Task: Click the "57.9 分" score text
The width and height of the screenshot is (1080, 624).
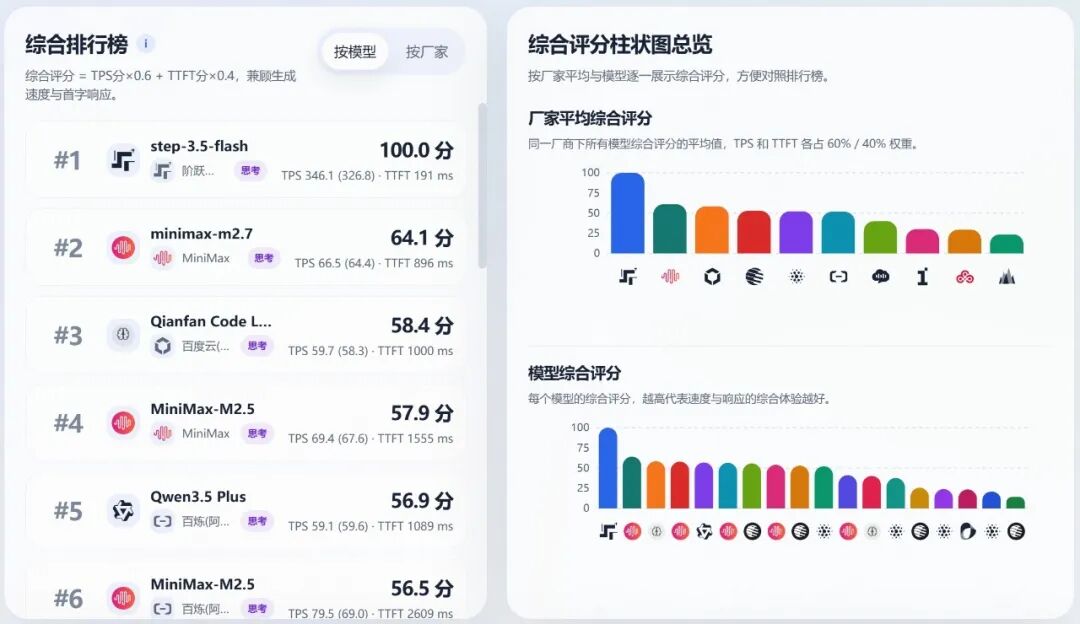Action: 422,413
